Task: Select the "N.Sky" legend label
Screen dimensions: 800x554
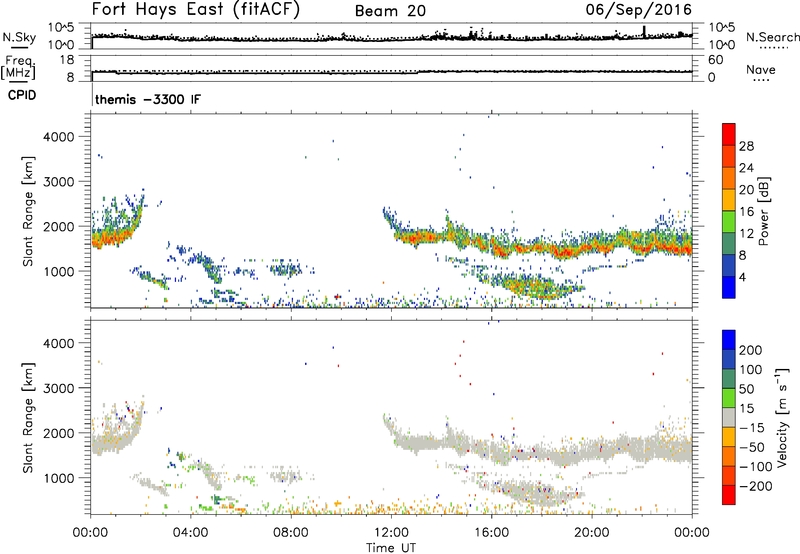Action: [x=19, y=38]
